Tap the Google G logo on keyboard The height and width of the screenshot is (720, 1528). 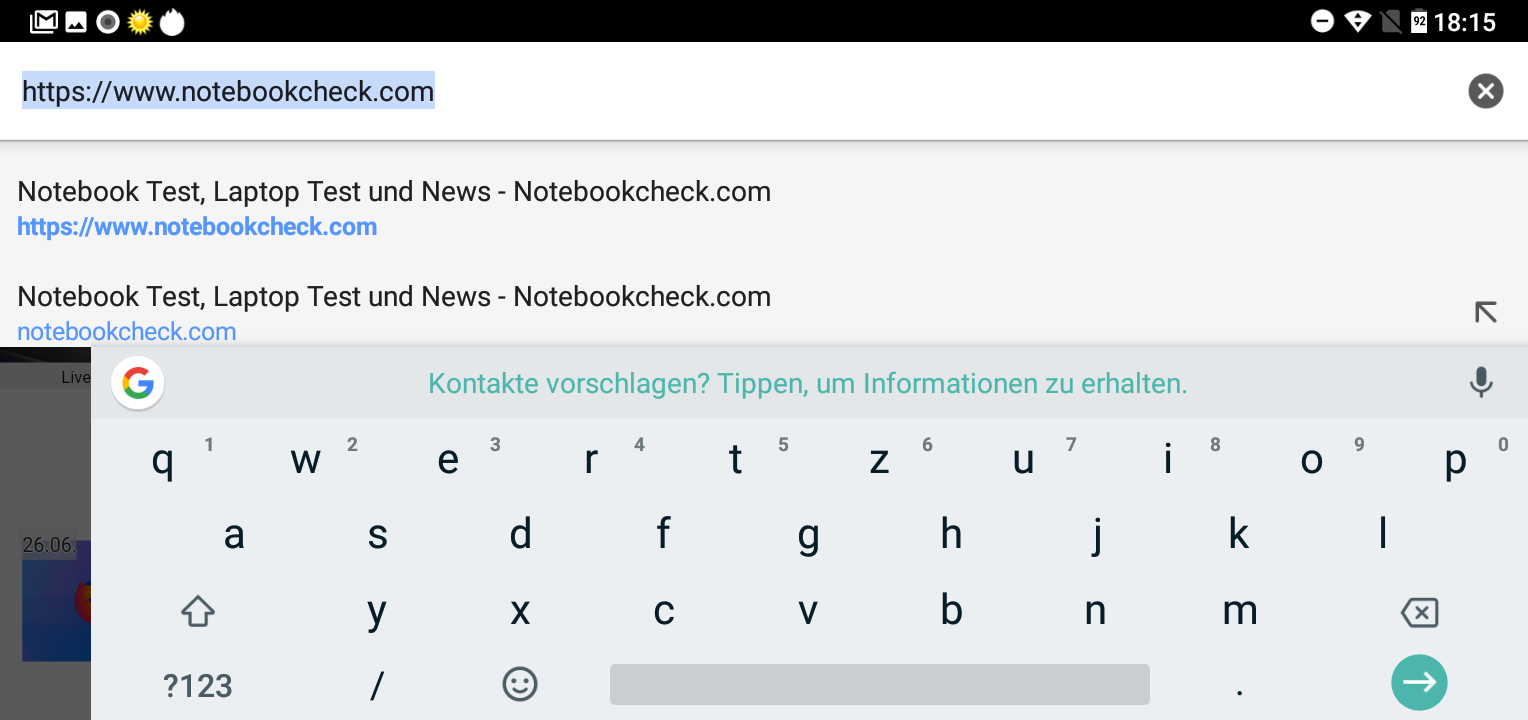pyautogui.click(x=138, y=383)
